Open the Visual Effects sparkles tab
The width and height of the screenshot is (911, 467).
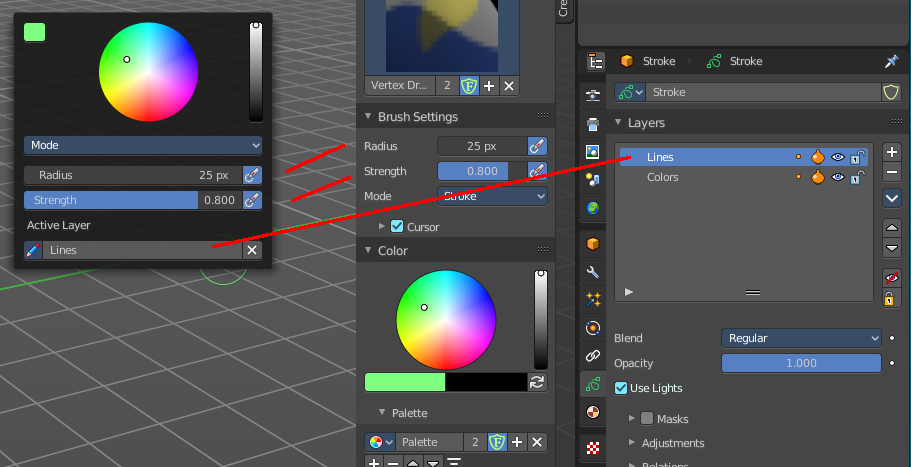tap(593, 300)
